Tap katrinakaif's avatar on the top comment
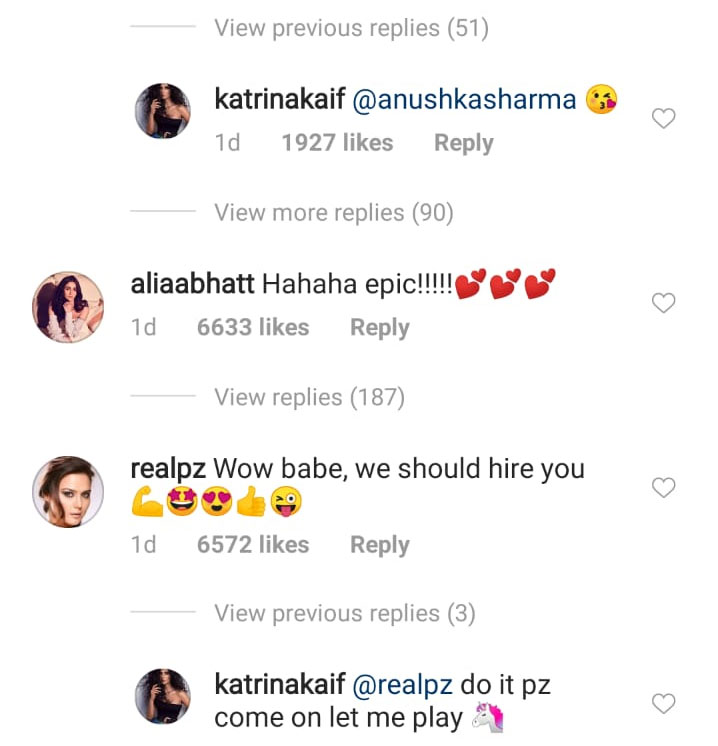The width and height of the screenshot is (718, 746). tap(162, 112)
